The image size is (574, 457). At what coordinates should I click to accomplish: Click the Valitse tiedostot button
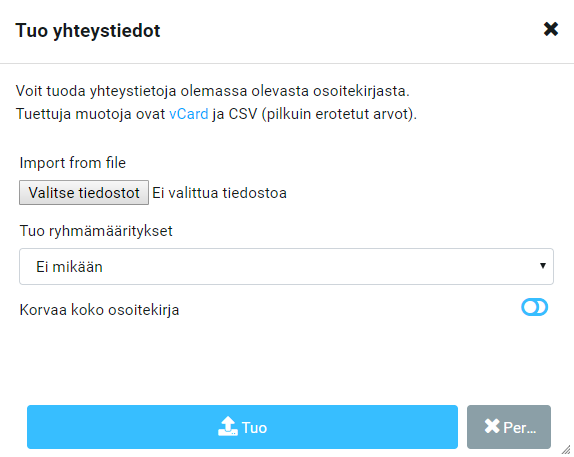[84, 193]
